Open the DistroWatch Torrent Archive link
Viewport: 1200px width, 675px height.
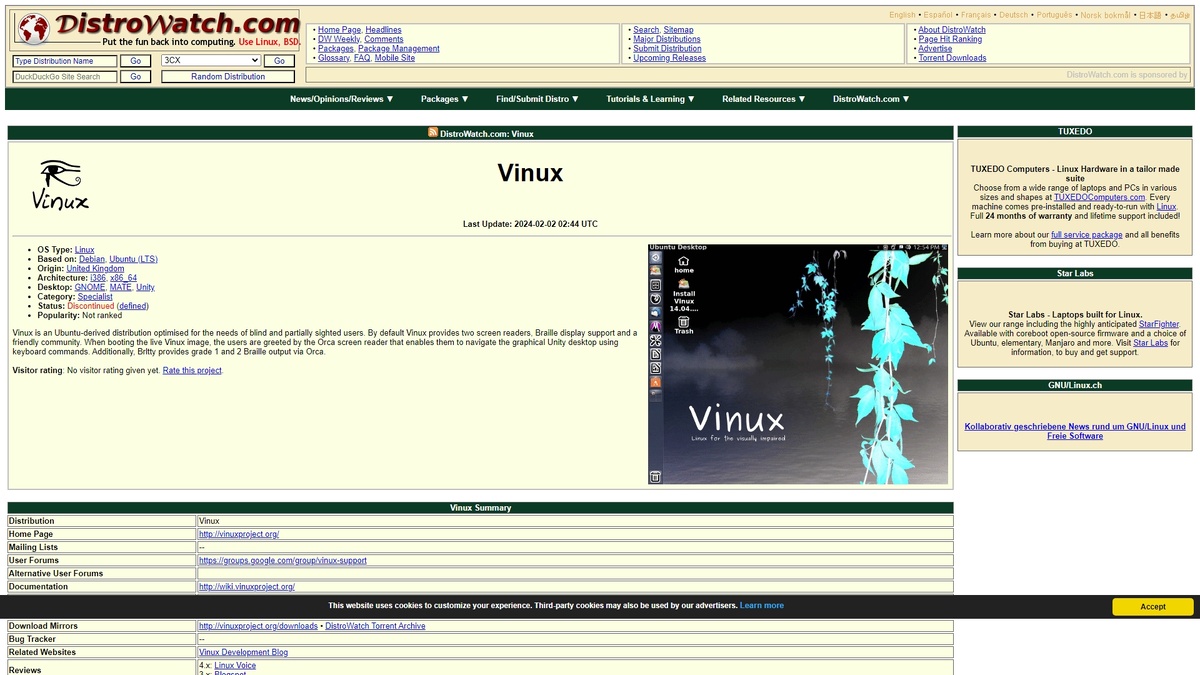pyautogui.click(x=375, y=626)
